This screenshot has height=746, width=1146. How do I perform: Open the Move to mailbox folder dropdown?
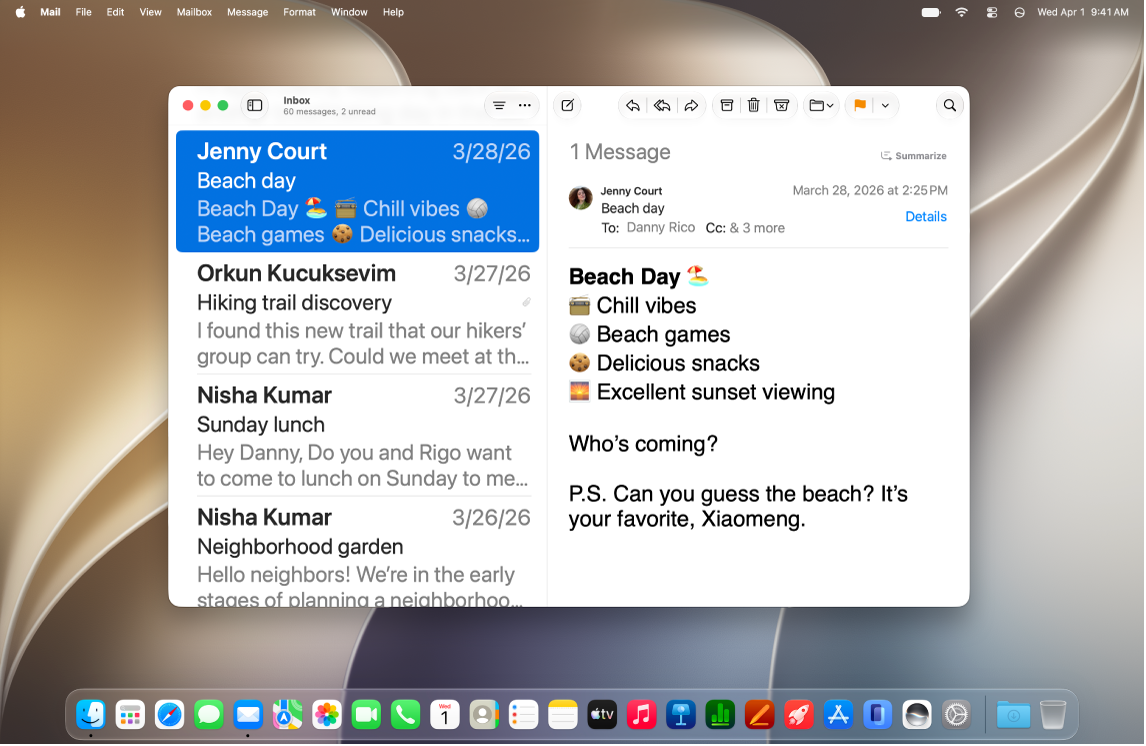coord(821,106)
